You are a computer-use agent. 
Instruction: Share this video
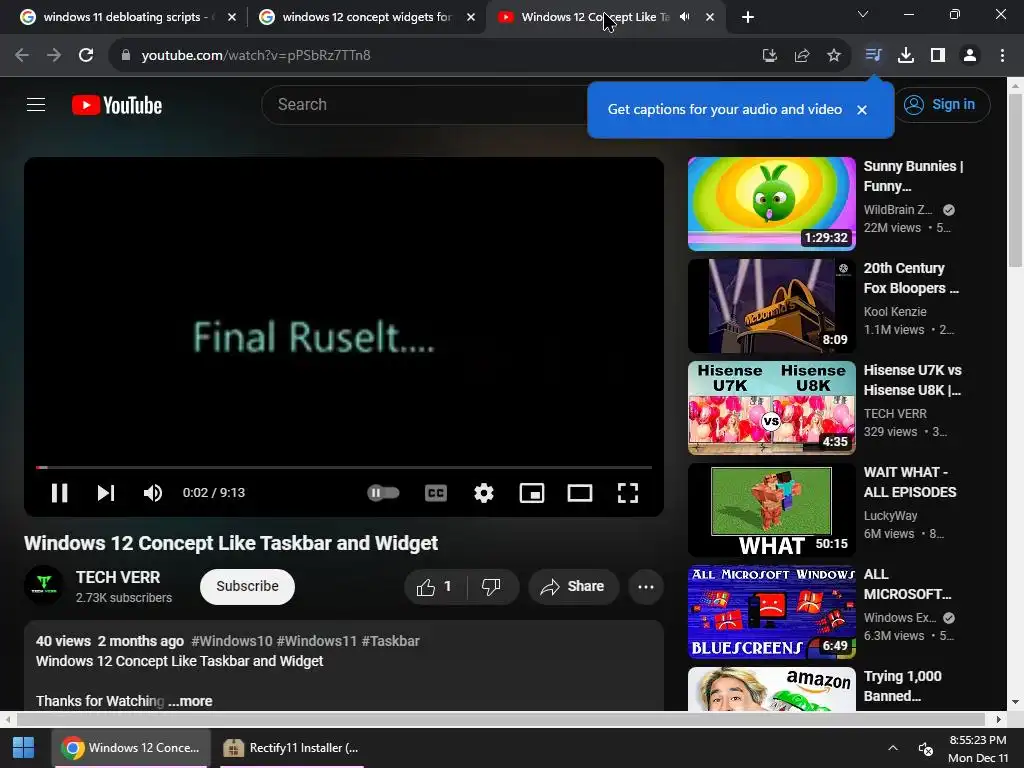point(572,586)
